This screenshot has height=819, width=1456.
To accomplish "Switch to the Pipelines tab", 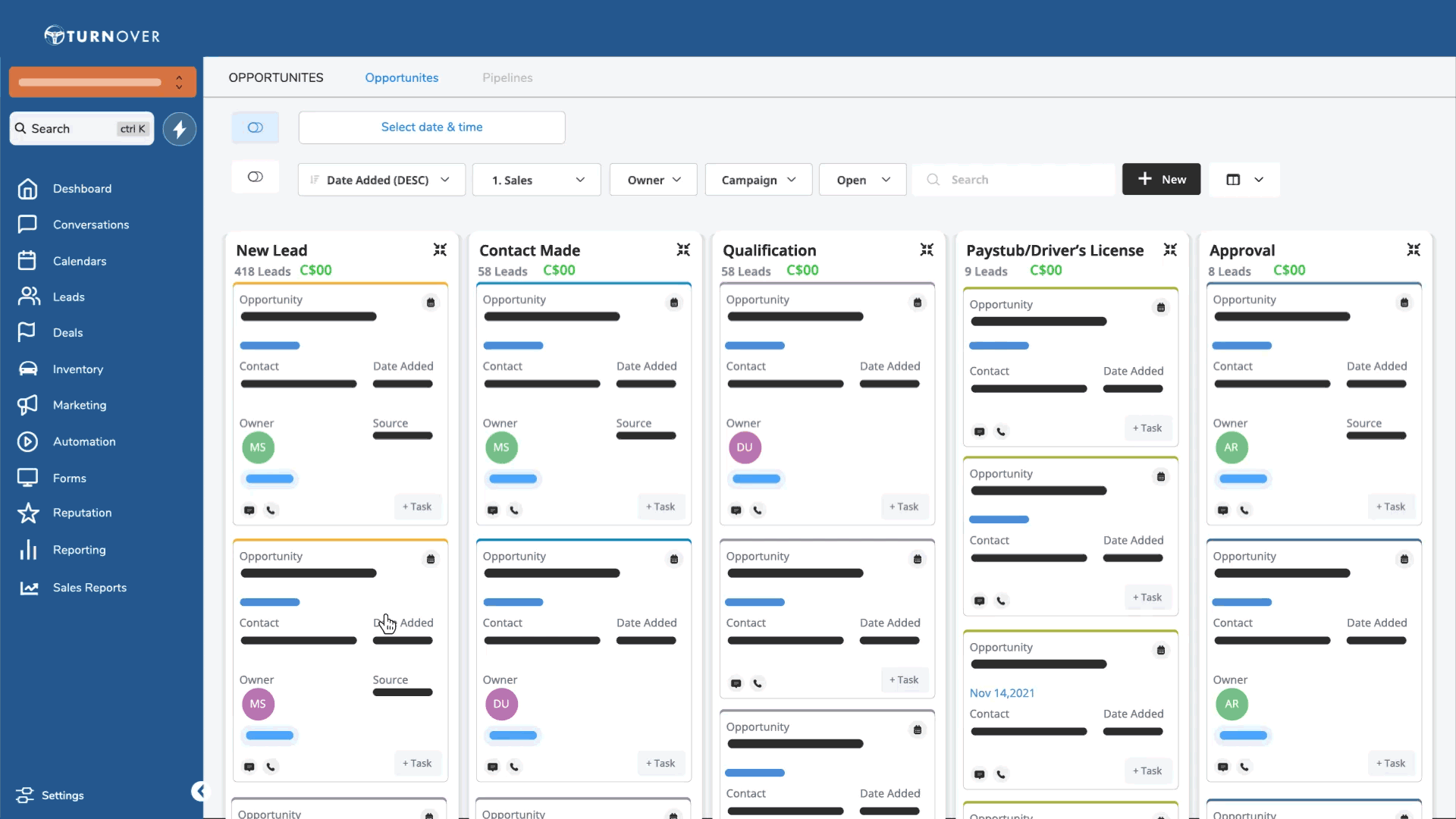I will [x=507, y=77].
